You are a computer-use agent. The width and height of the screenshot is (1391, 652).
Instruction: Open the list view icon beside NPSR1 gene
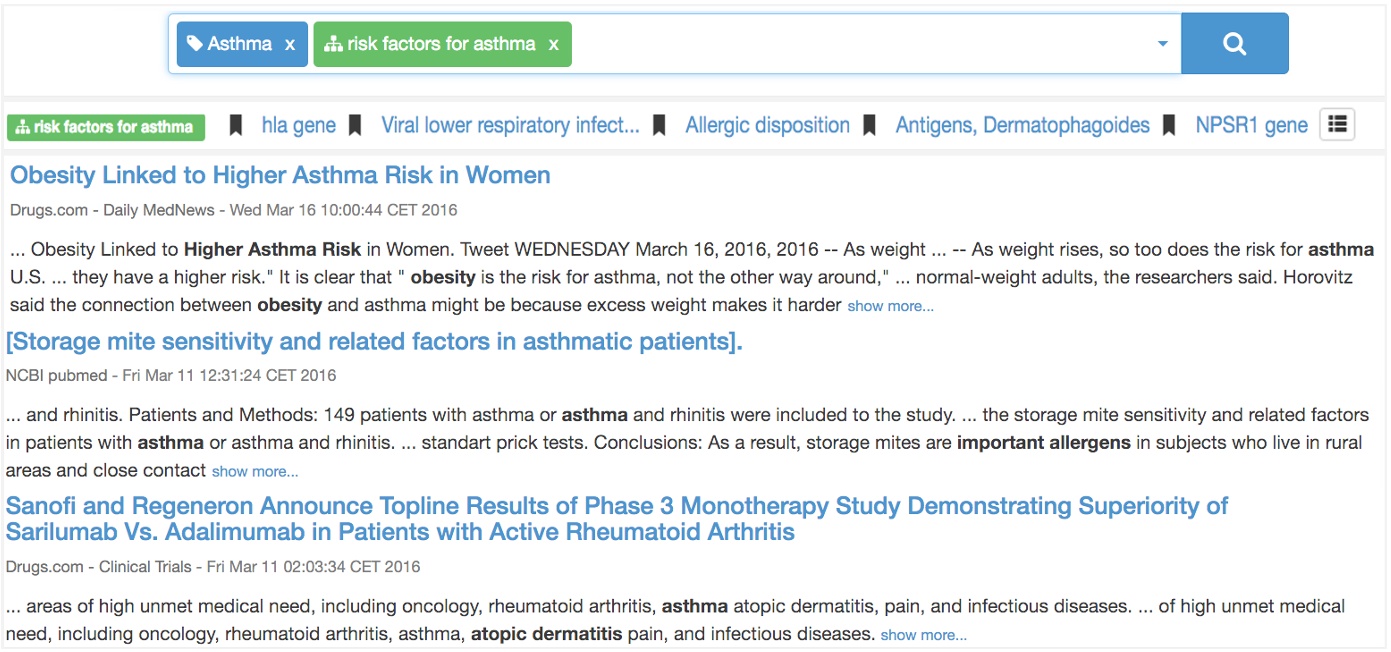[x=1337, y=124]
